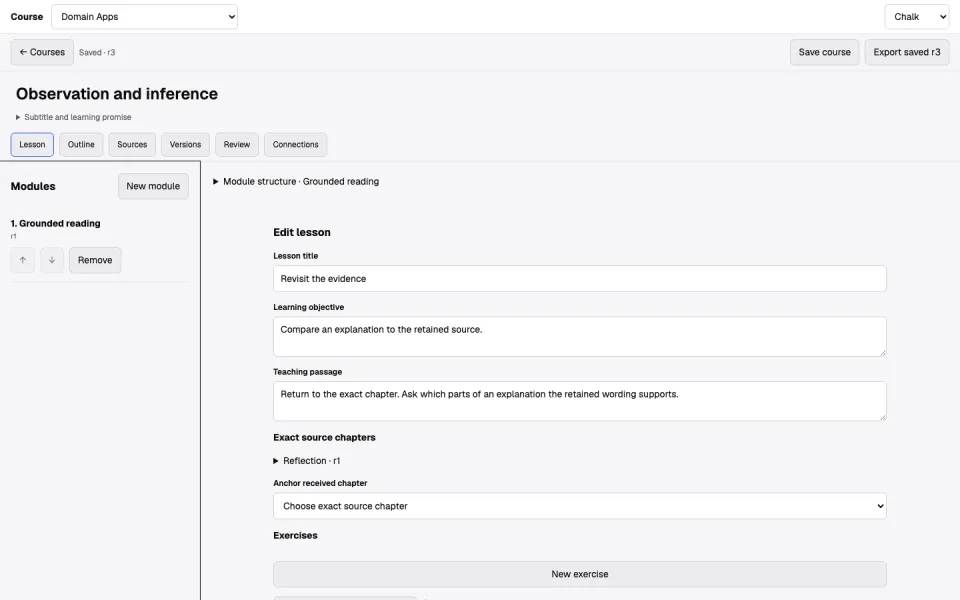960x600 pixels.
Task: Switch to the Outline tab
Action: pyautogui.click(x=81, y=144)
